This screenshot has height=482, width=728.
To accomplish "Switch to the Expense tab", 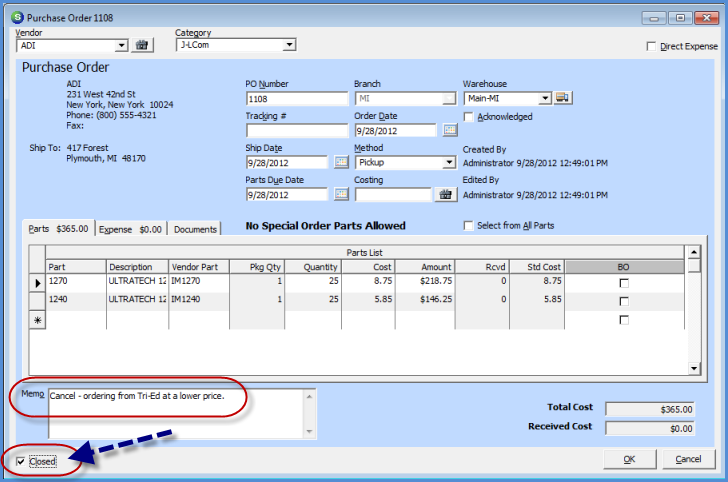I will [x=130, y=229].
